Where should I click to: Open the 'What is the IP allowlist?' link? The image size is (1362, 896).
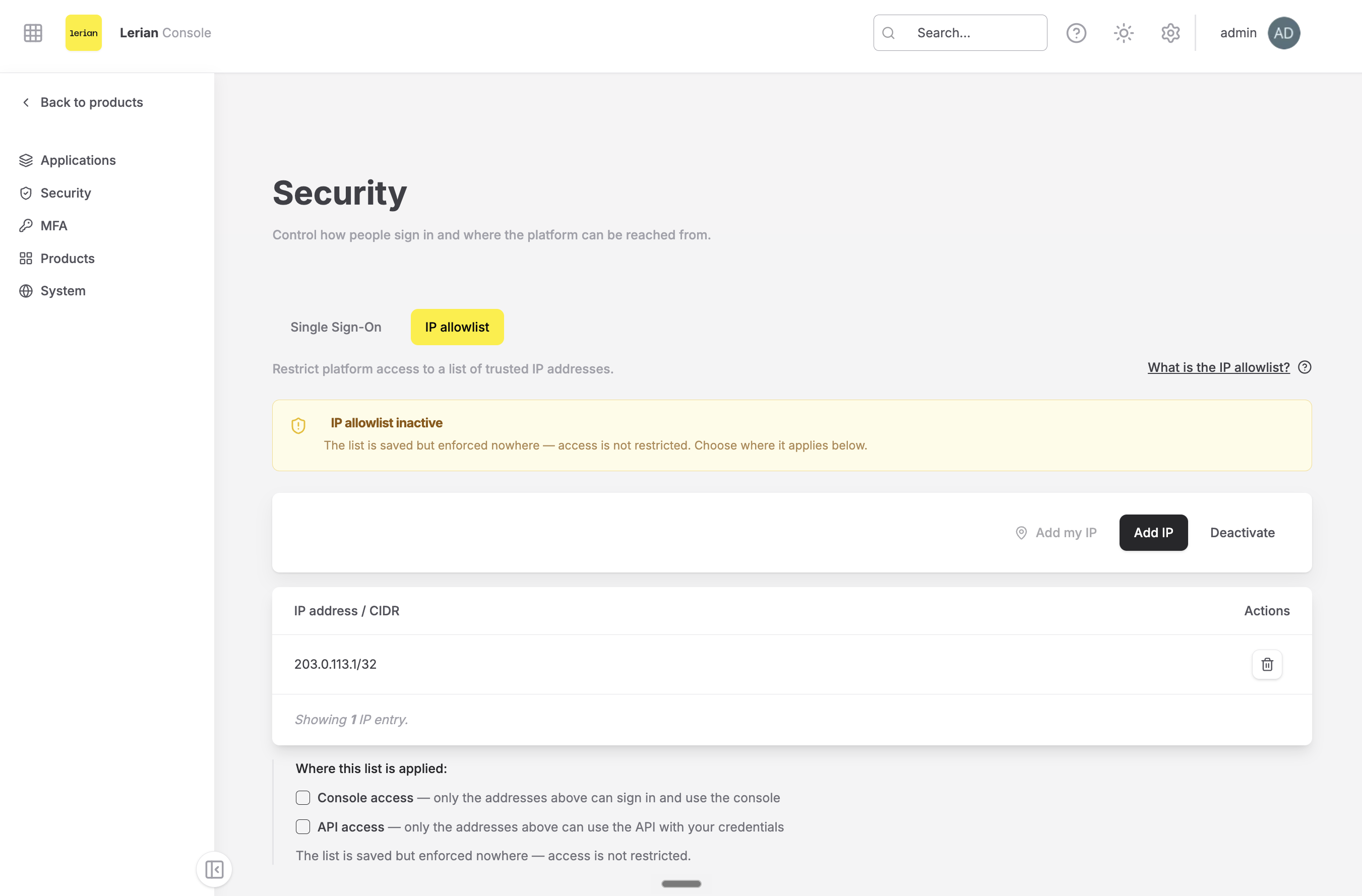click(1218, 367)
